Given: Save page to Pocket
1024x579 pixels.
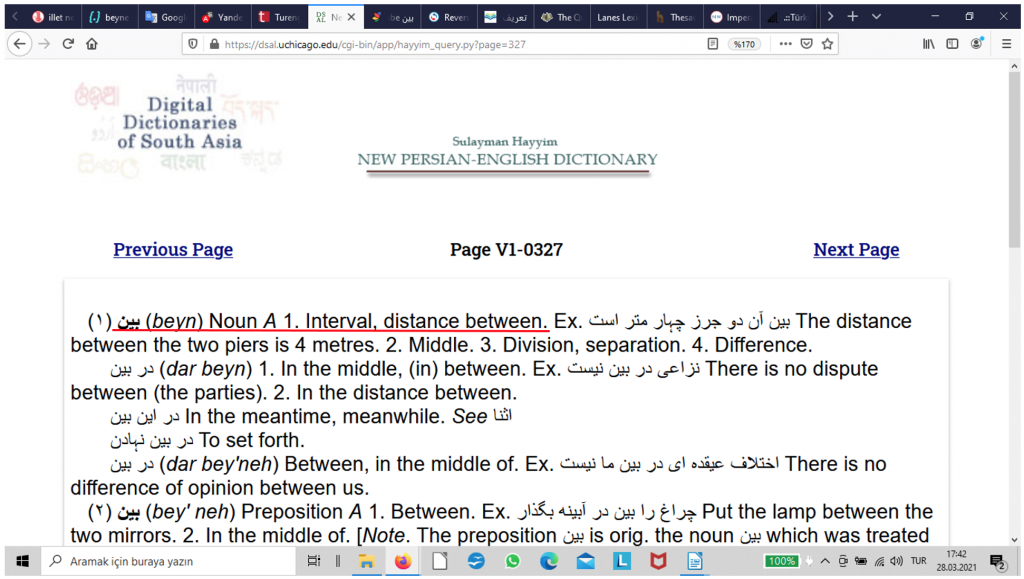Looking at the screenshot, I should tap(806, 44).
